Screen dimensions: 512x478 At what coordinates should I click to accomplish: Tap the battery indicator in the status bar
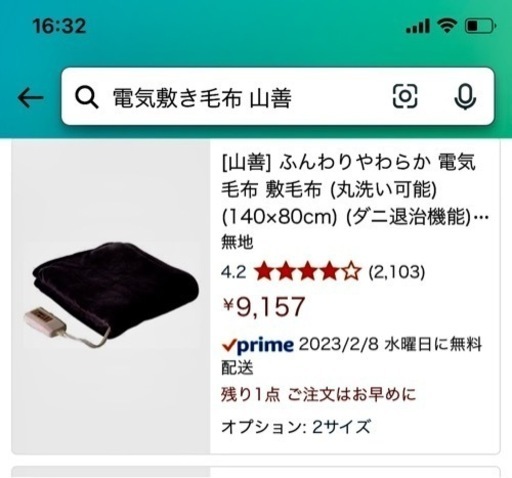click(480, 26)
